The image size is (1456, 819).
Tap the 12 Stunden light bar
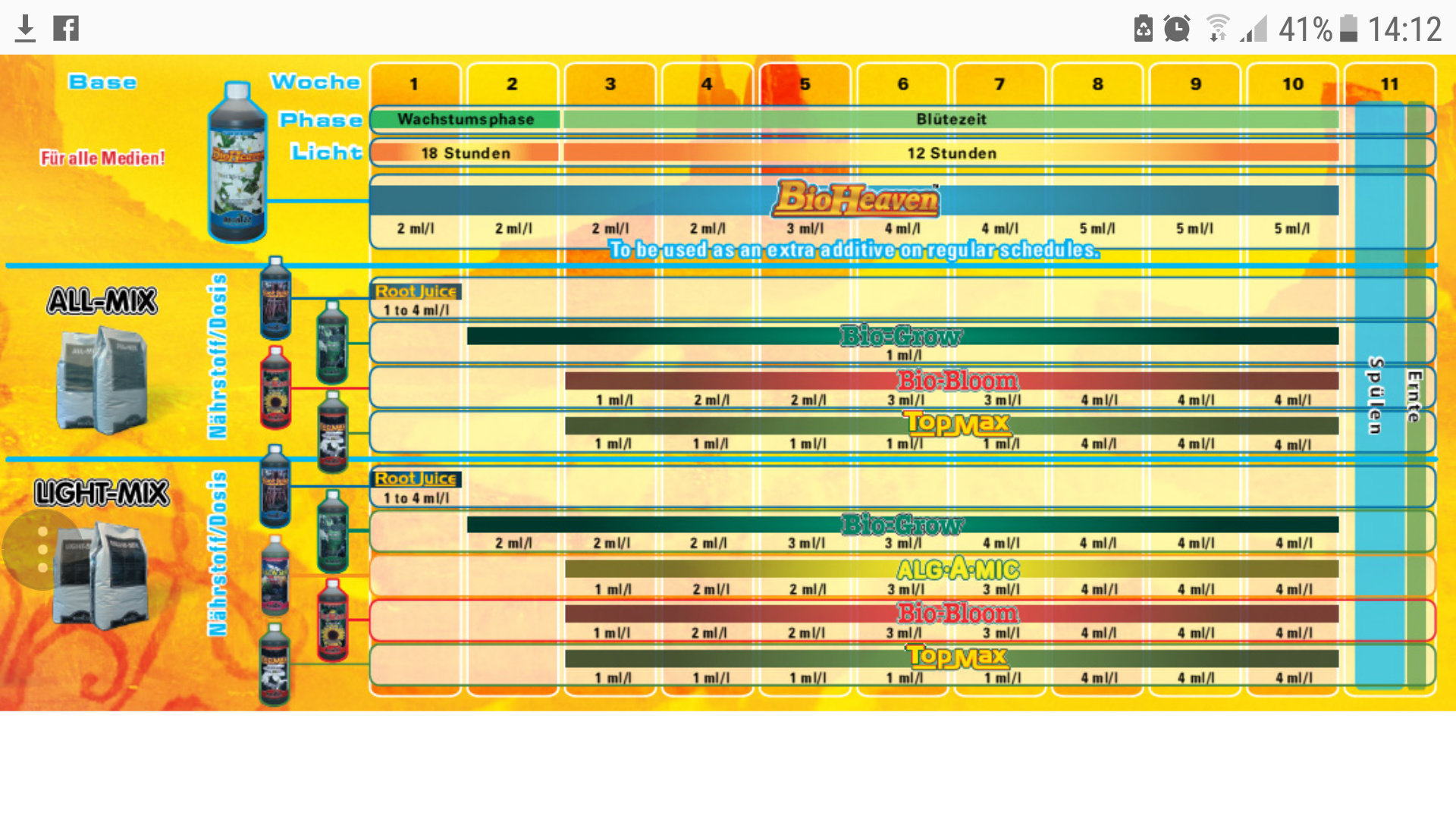[x=951, y=153]
